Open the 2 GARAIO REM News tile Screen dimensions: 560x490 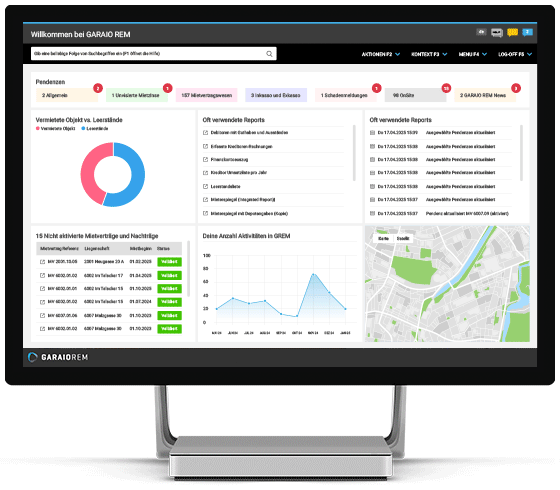tap(485, 95)
